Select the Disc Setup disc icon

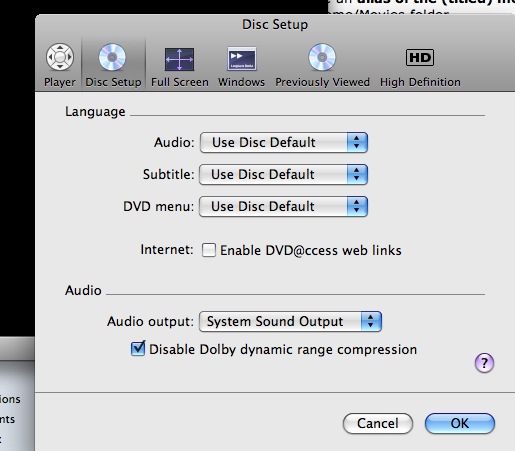pyautogui.click(x=112, y=57)
